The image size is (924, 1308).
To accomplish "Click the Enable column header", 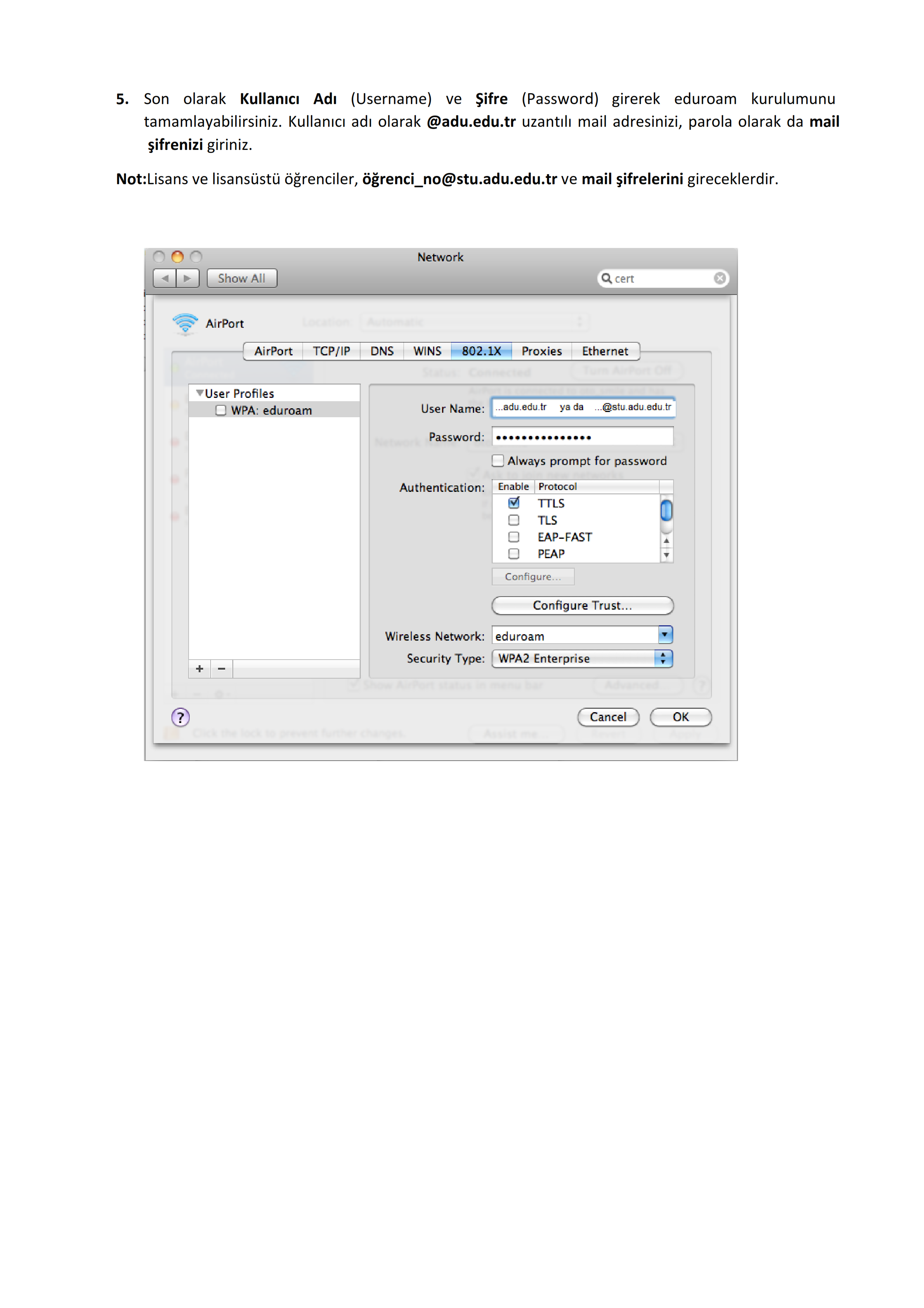I will 514,487.
